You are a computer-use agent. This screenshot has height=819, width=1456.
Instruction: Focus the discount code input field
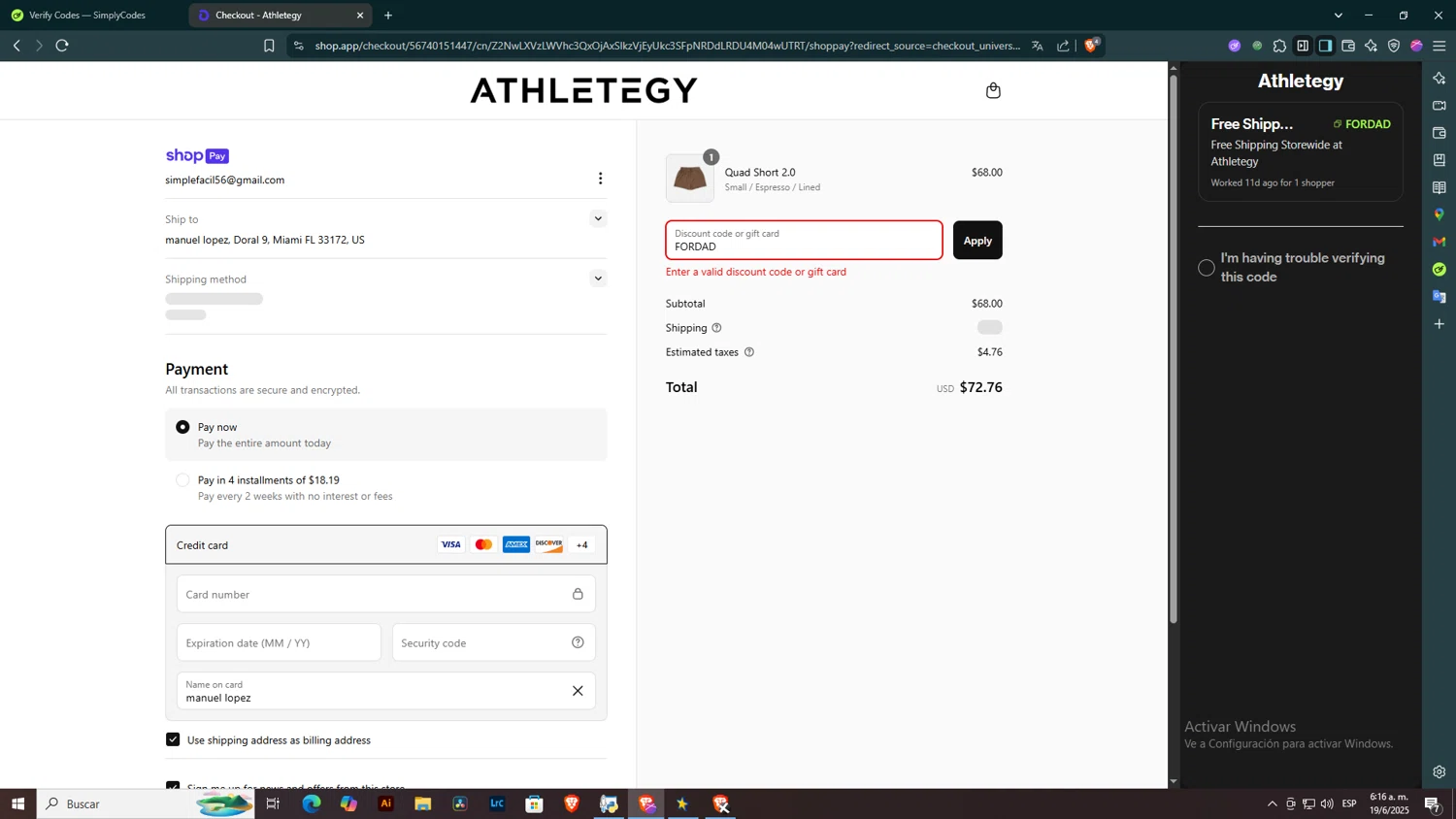(804, 241)
